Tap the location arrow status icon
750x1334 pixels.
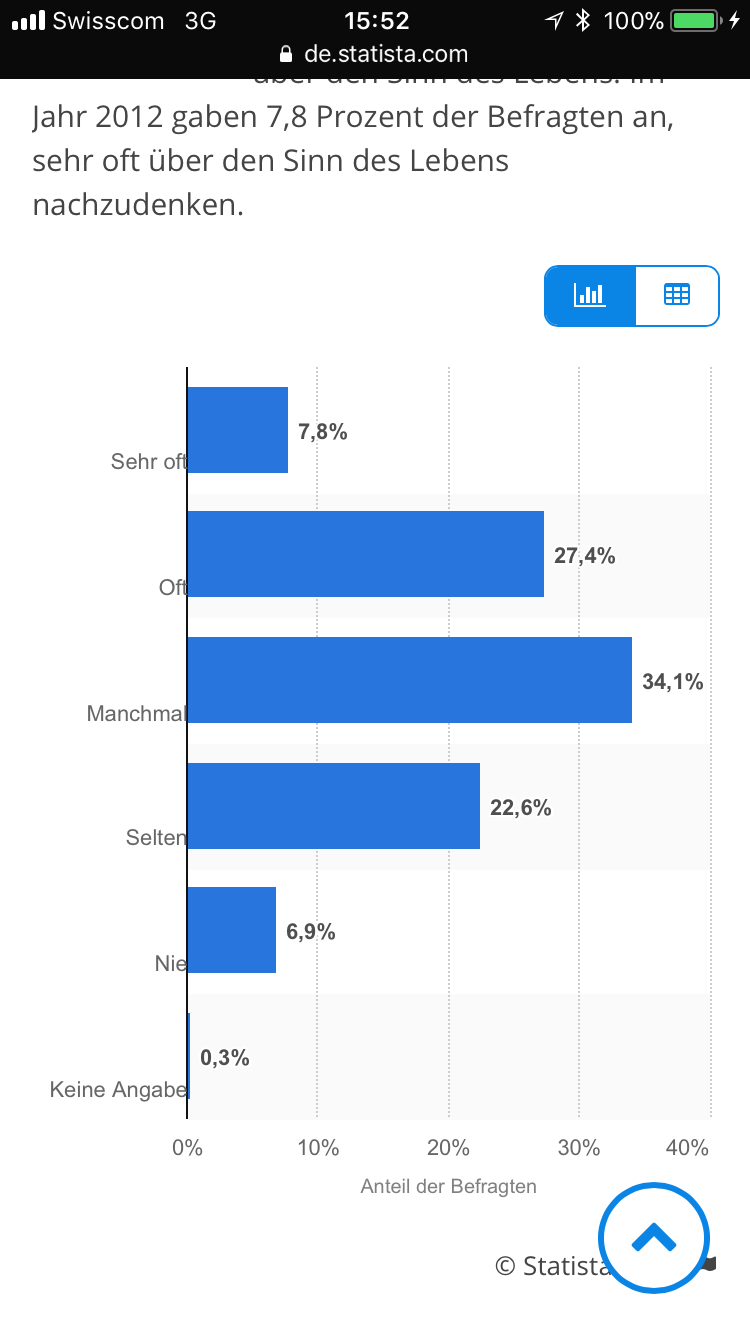point(554,20)
